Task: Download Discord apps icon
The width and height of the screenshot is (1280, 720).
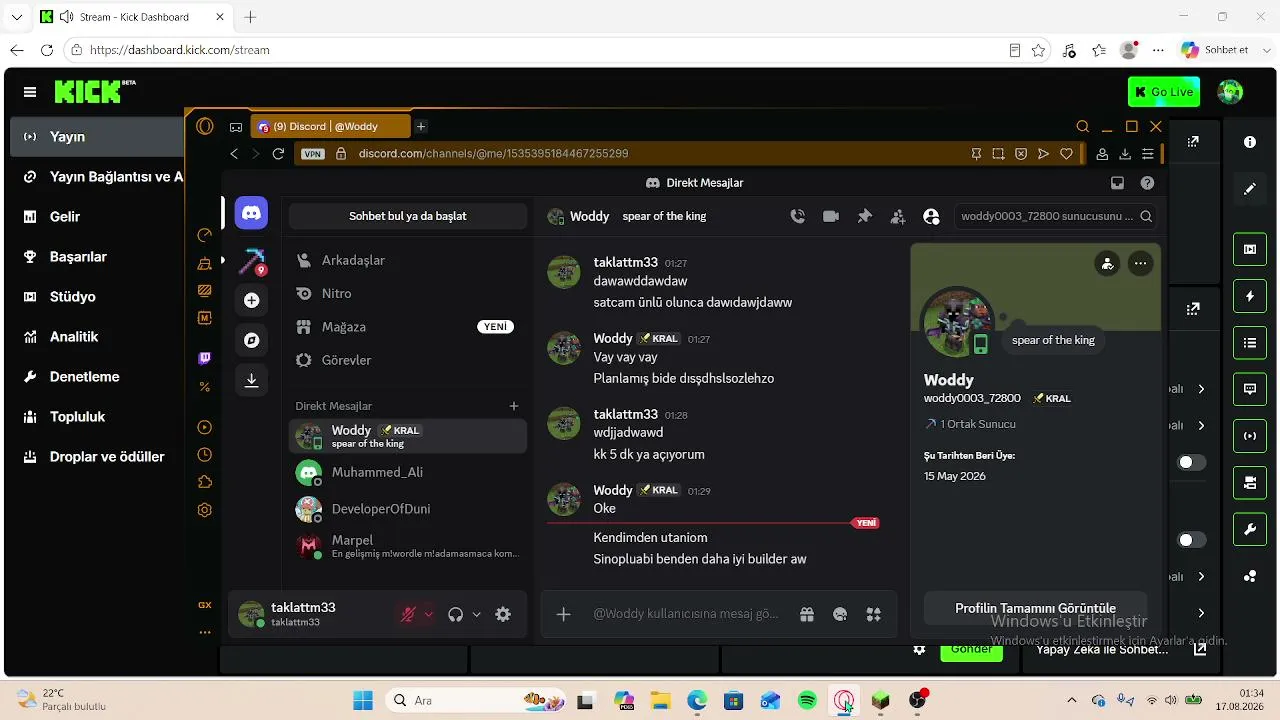Action: tap(252, 380)
